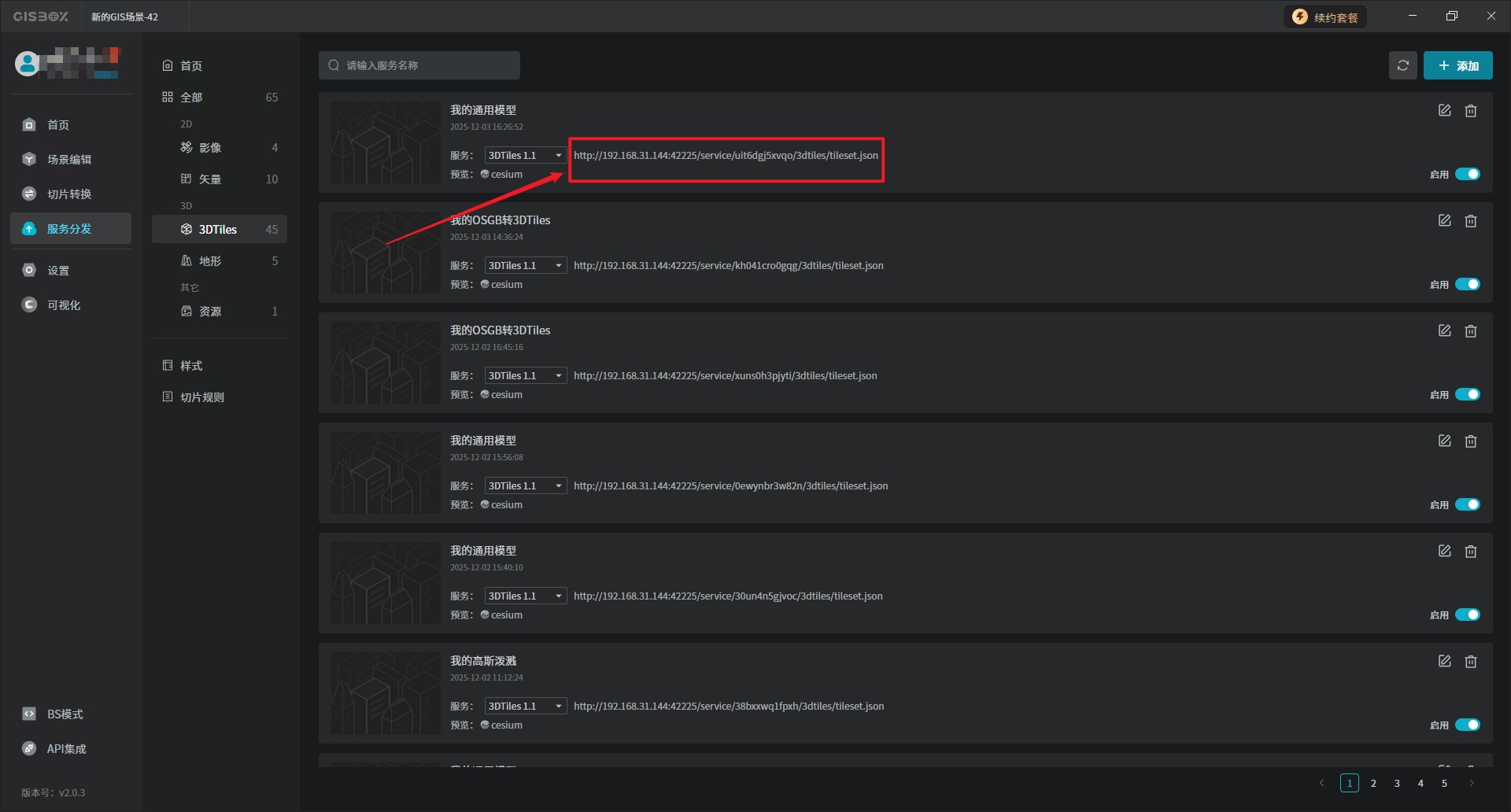Select the 地形 category

coord(210,261)
